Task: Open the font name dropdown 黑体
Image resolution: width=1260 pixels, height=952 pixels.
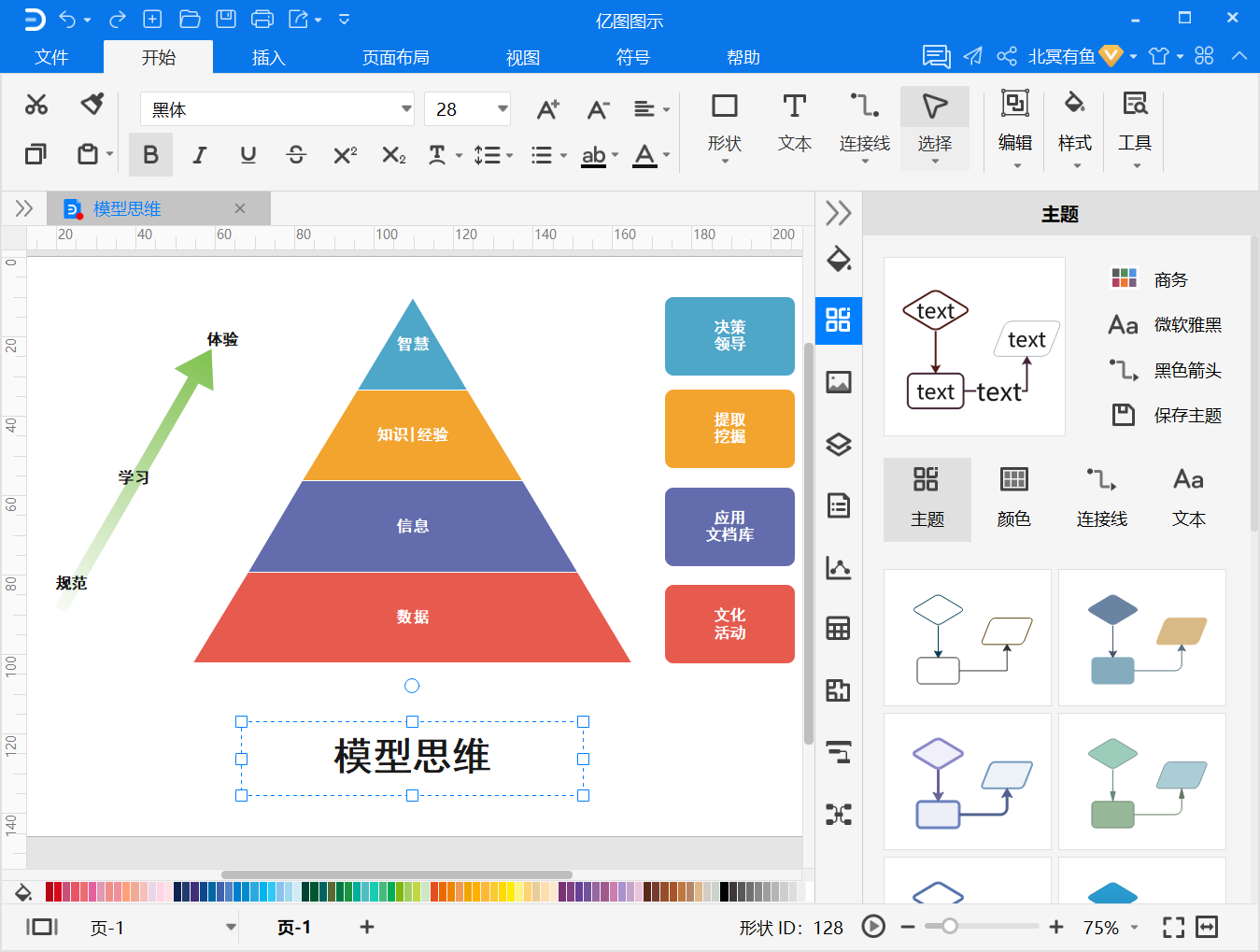Action: (406, 109)
